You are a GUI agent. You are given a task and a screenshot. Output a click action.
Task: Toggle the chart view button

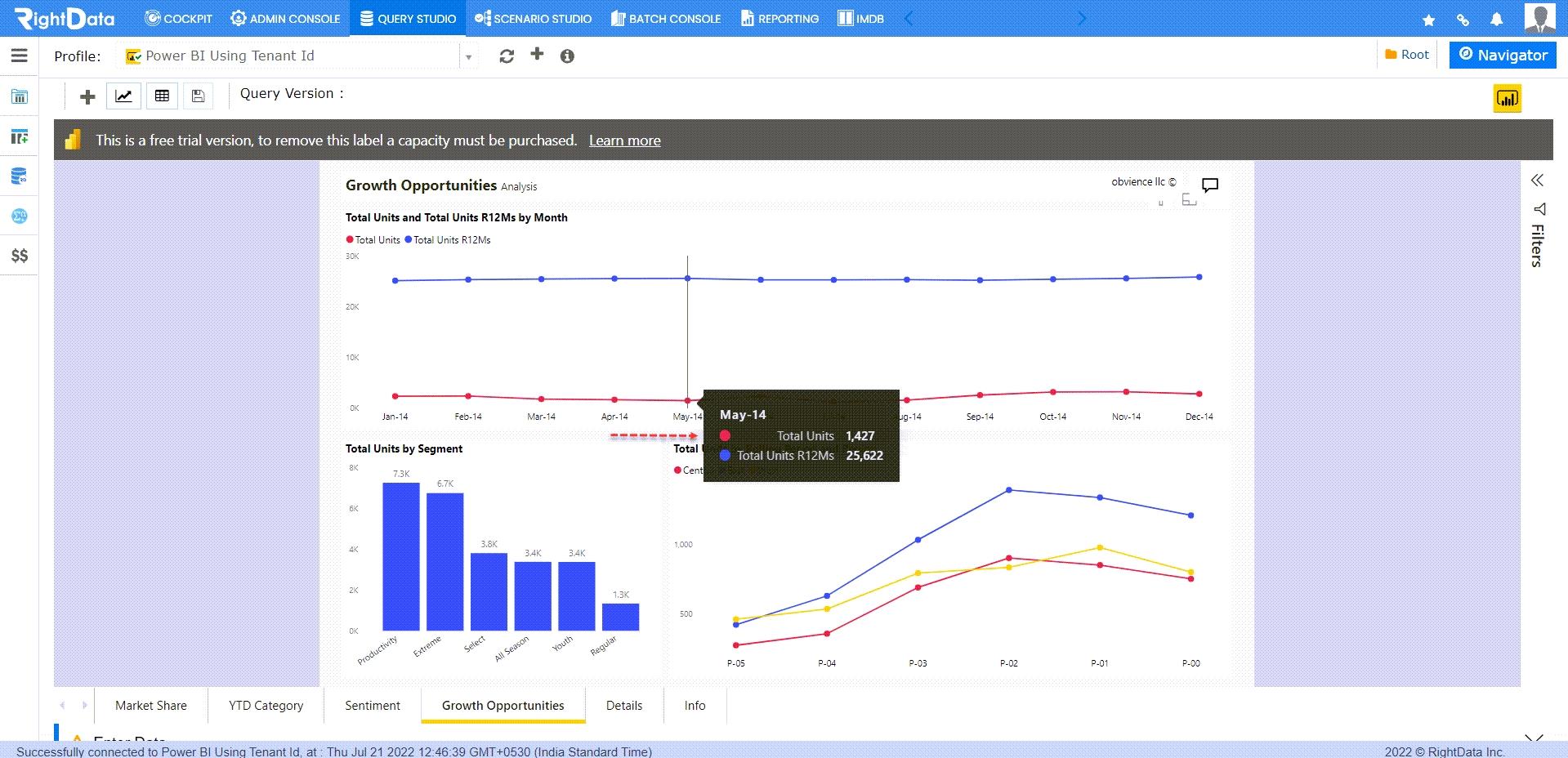tap(124, 96)
